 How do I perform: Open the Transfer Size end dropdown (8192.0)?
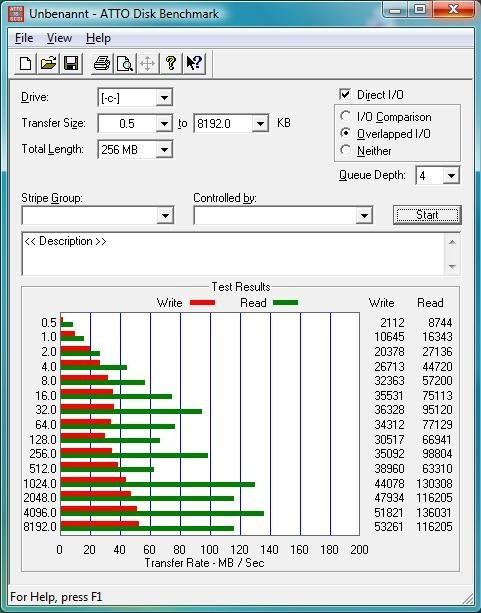point(260,124)
